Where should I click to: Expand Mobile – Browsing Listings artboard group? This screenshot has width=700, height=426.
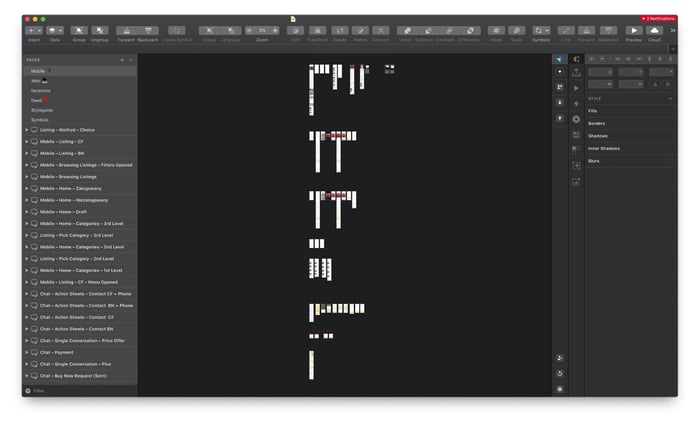coord(27,177)
